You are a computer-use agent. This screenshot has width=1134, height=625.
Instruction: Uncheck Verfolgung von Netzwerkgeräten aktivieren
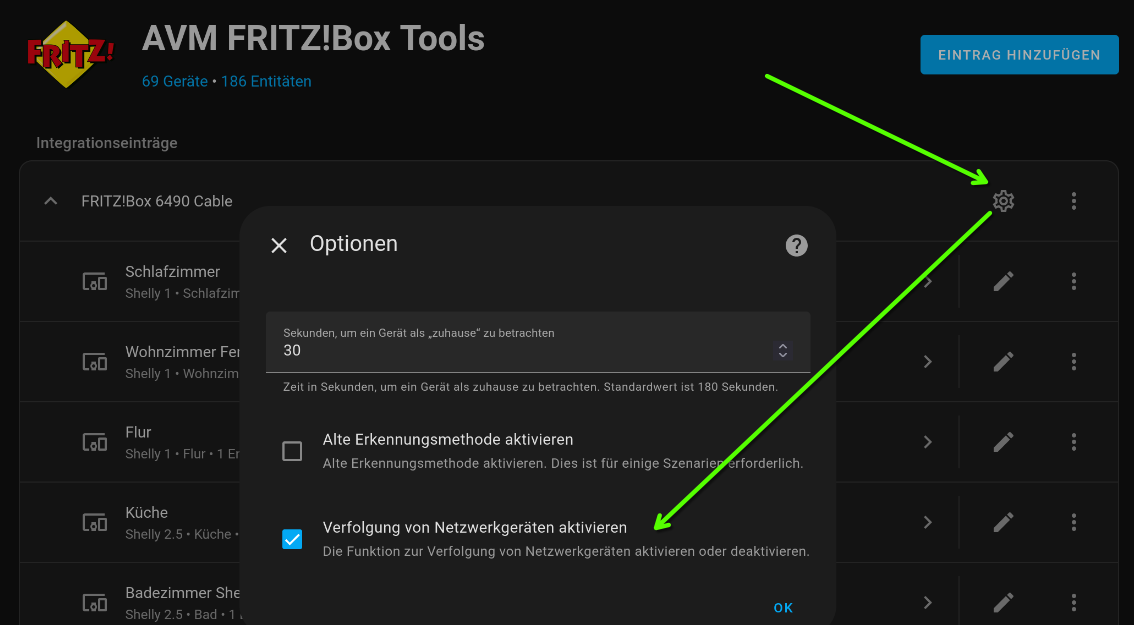pyautogui.click(x=292, y=539)
